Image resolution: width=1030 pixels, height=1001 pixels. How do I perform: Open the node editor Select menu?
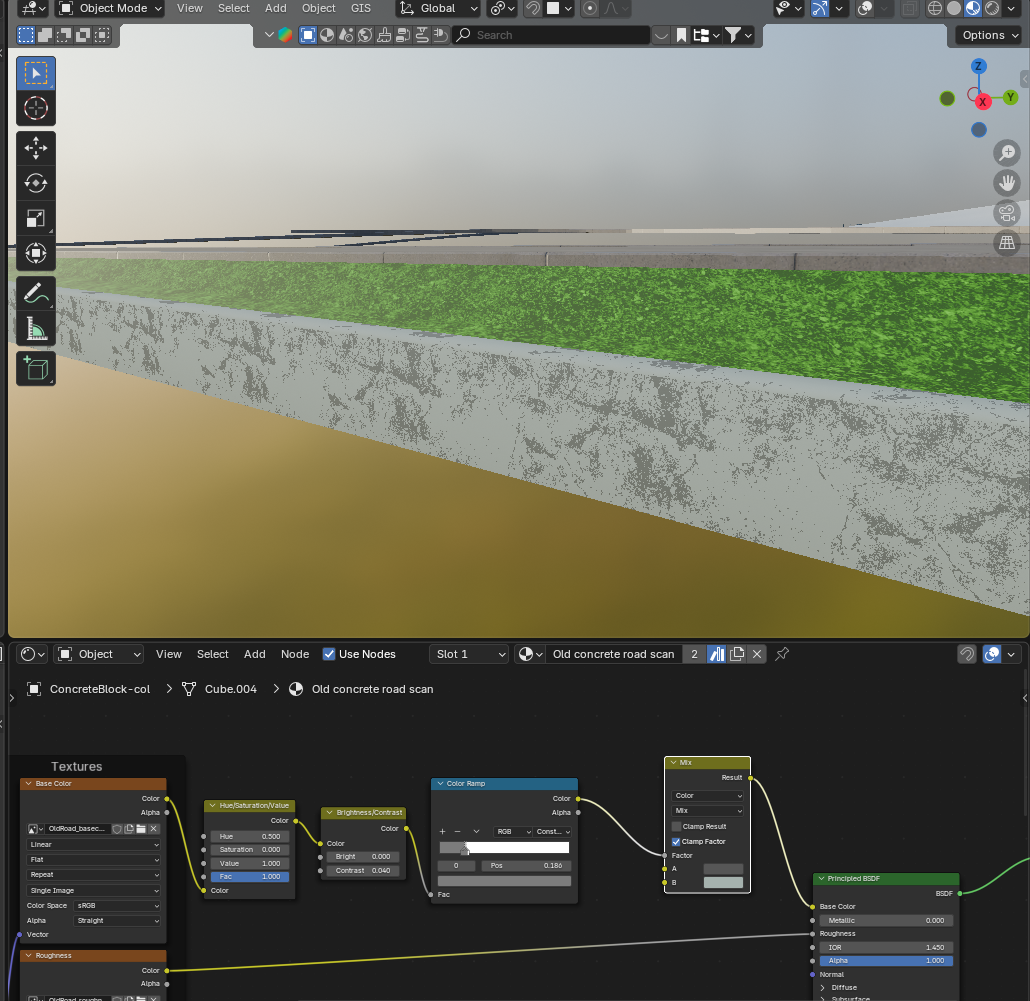212,654
